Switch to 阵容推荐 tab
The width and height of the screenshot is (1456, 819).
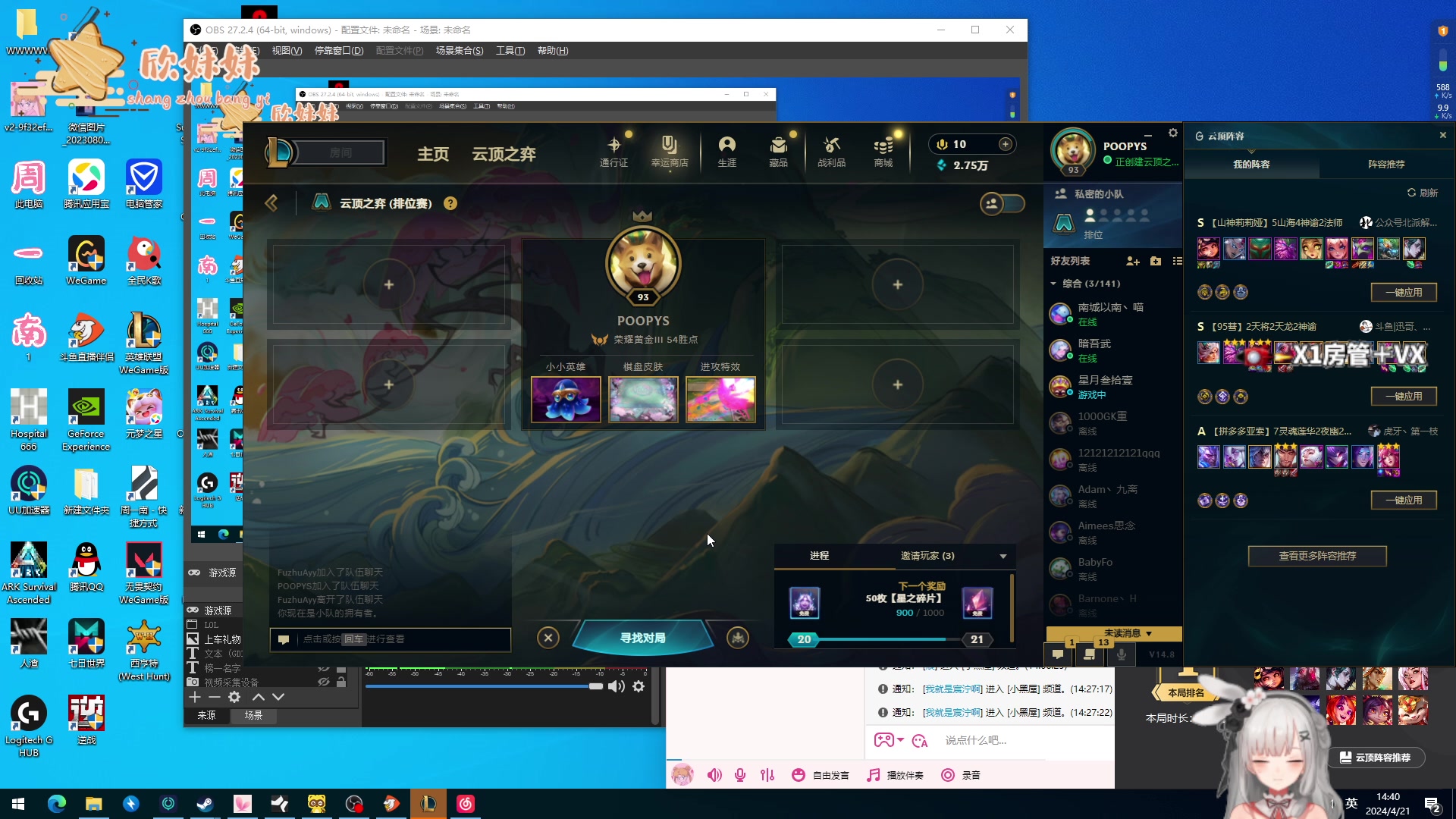[x=1386, y=164]
